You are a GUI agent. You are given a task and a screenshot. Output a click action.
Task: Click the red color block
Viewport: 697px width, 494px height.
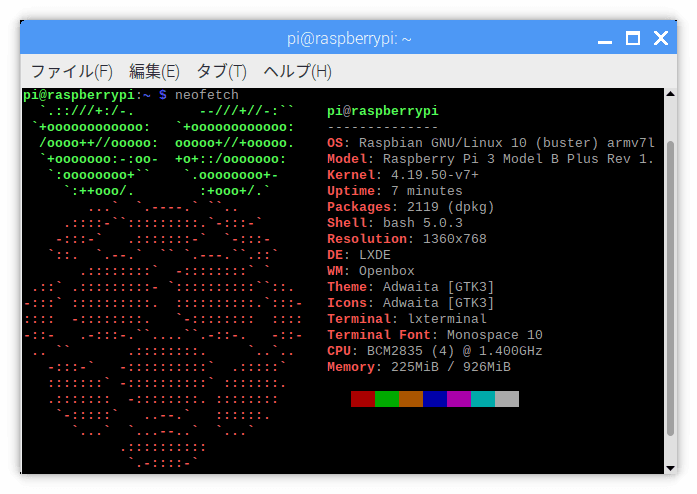[x=363, y=399]
